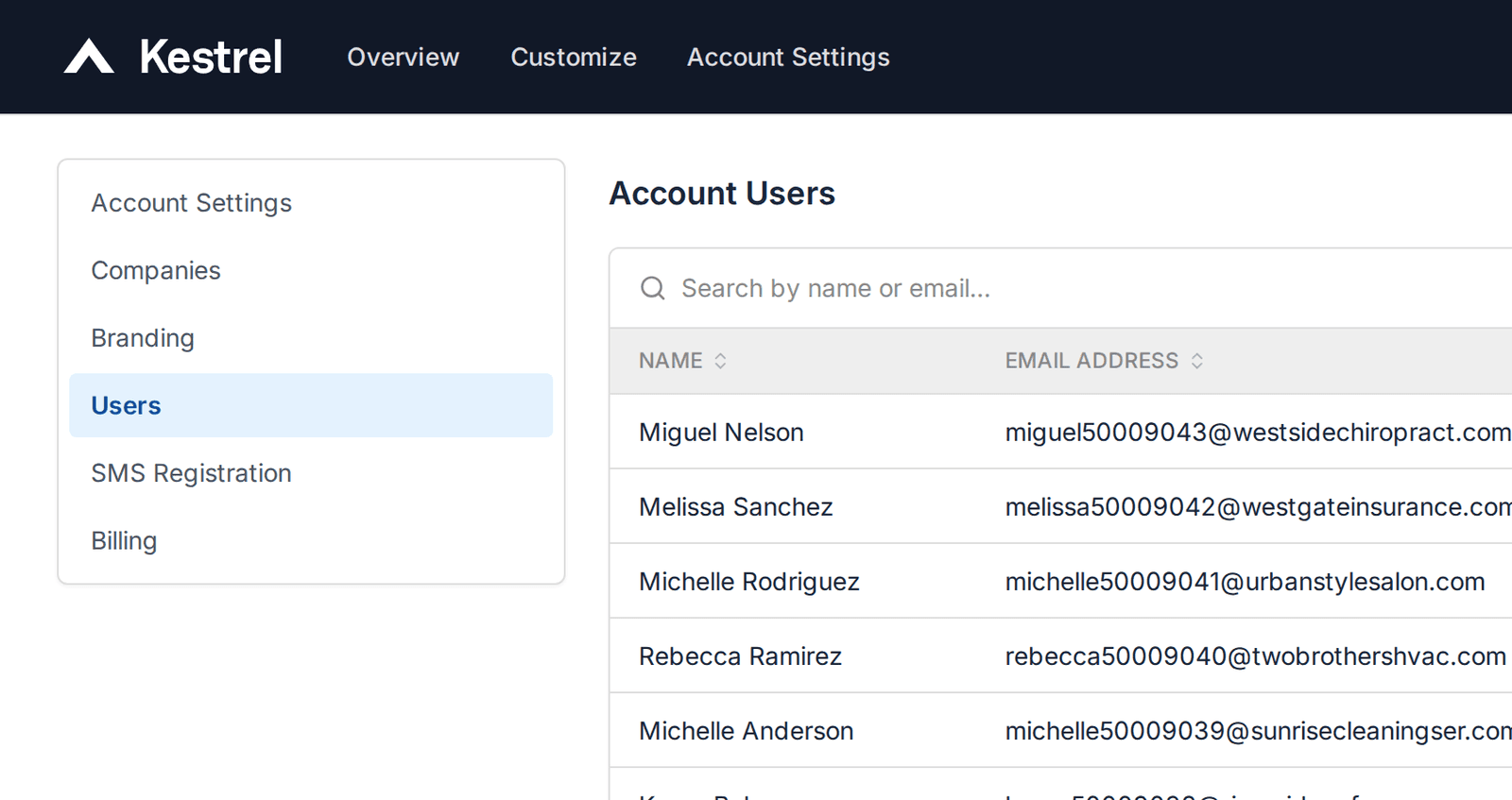
Task: Click email melissa50009042@westgateinsurance.com
Action: point(1258,507)
